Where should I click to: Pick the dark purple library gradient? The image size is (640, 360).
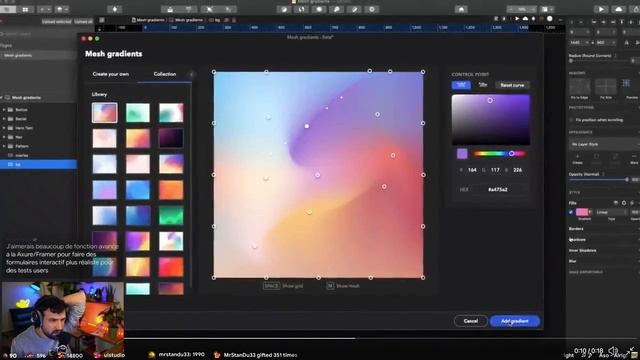pos(171,138)
